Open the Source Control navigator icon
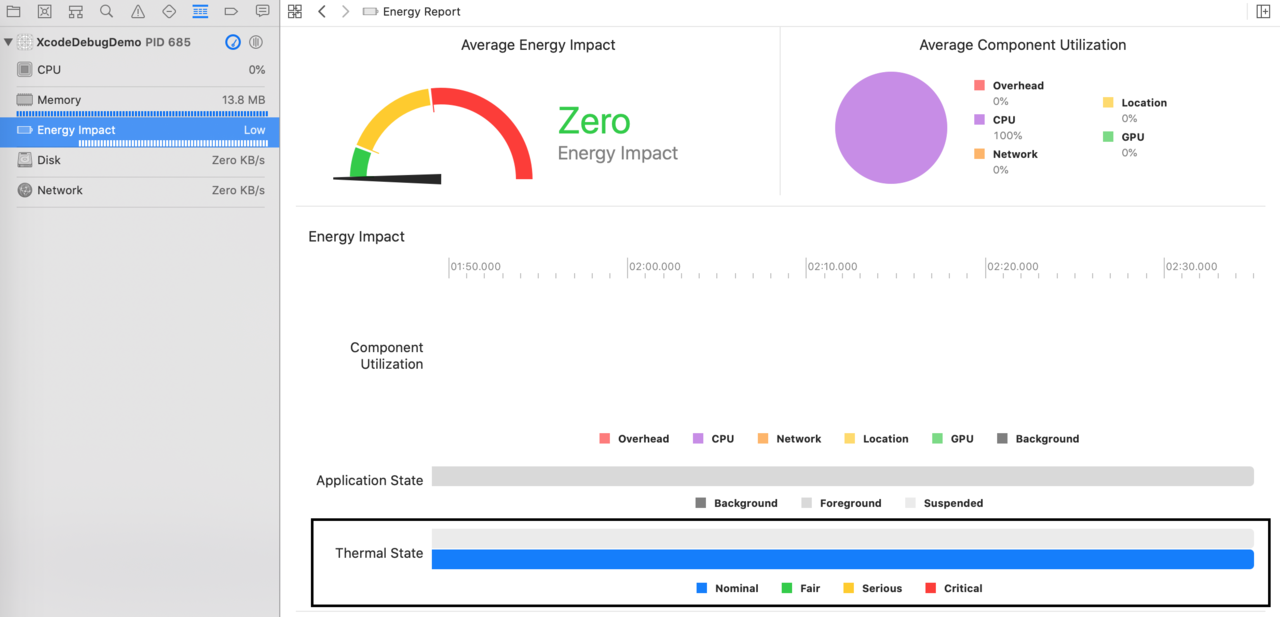1280x617 pixels. 45,12
